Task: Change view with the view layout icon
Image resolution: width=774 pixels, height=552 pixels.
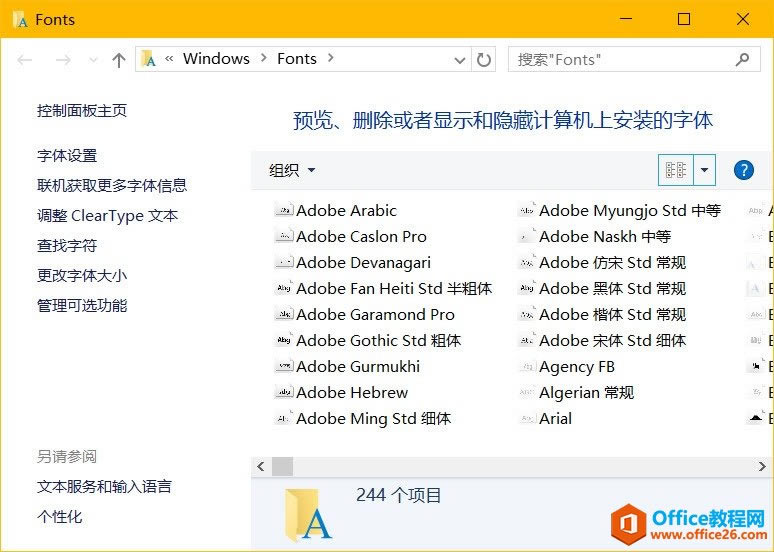Action: [676, 170]
